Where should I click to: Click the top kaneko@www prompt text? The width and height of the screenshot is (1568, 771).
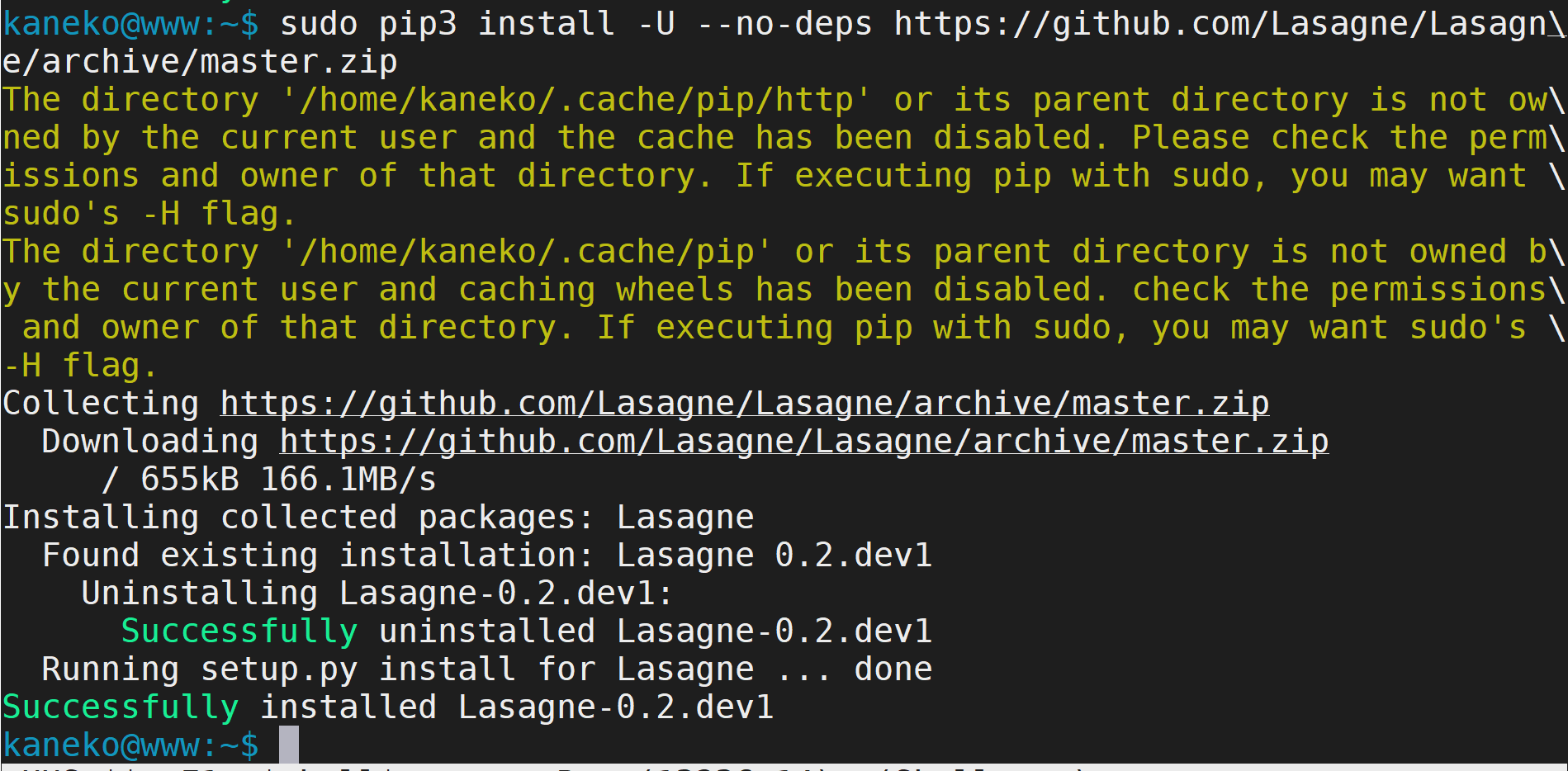tap(130, 24)
